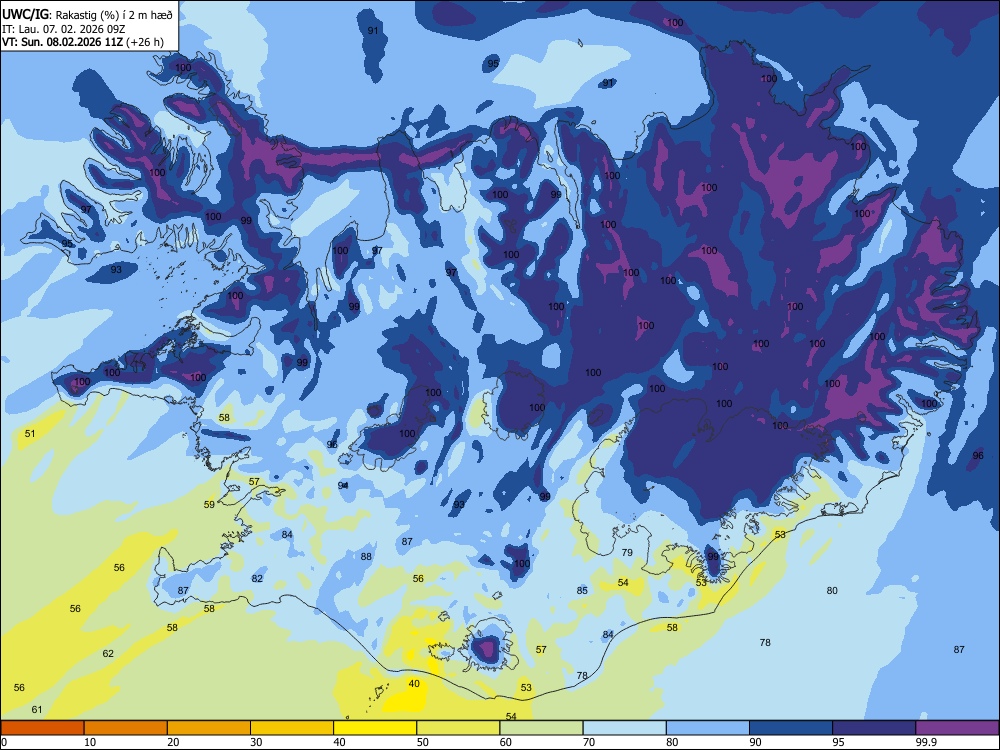The height and width of the screenshot is (750, 1000).
Task: Click the legend tick label '40' on the scale
Action: 340,742
